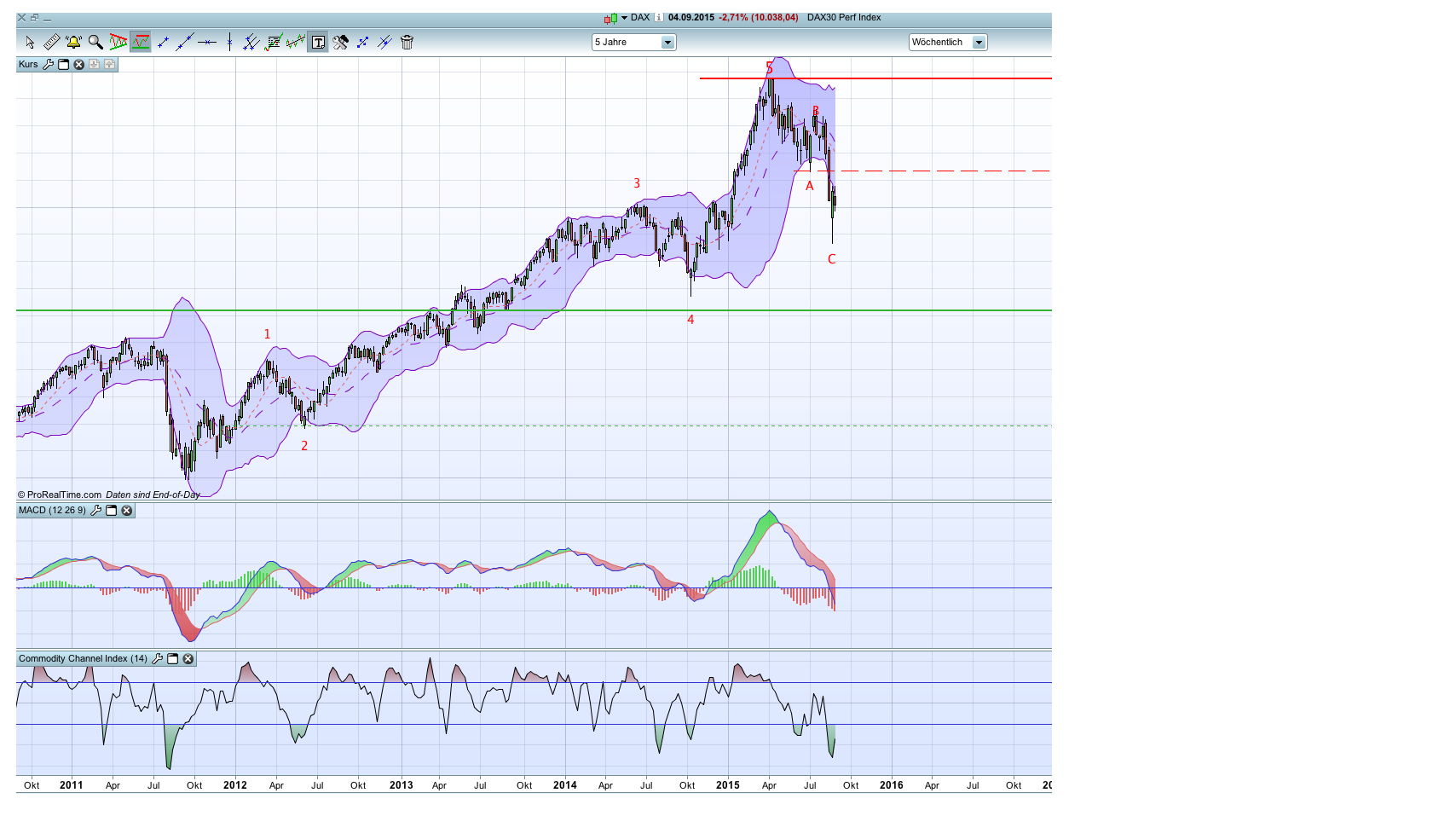Open the price alert (bell) tool
The height and width of the screenshot is (839, 1456).
click(75, 42)
